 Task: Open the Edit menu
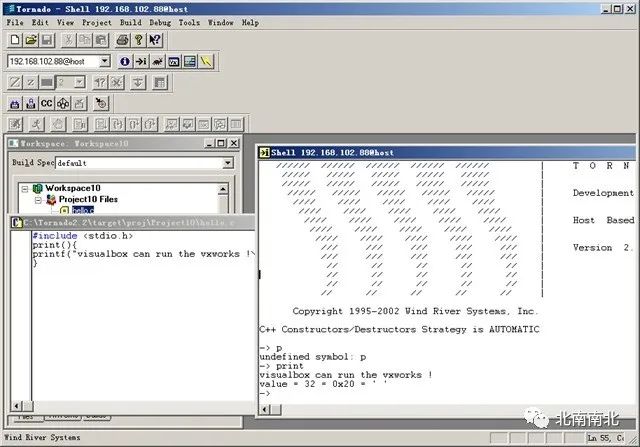(40, 22)
